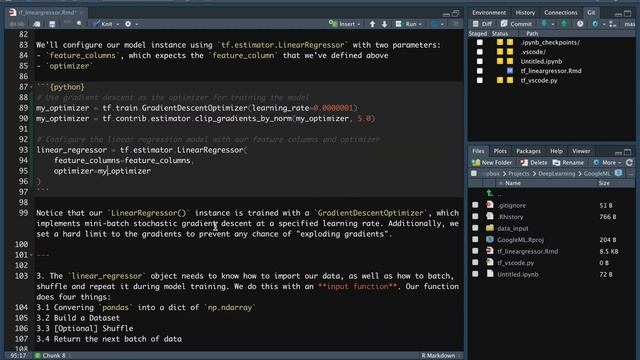Stage Untitled.ipynb in Git pane

pos(480,61)
